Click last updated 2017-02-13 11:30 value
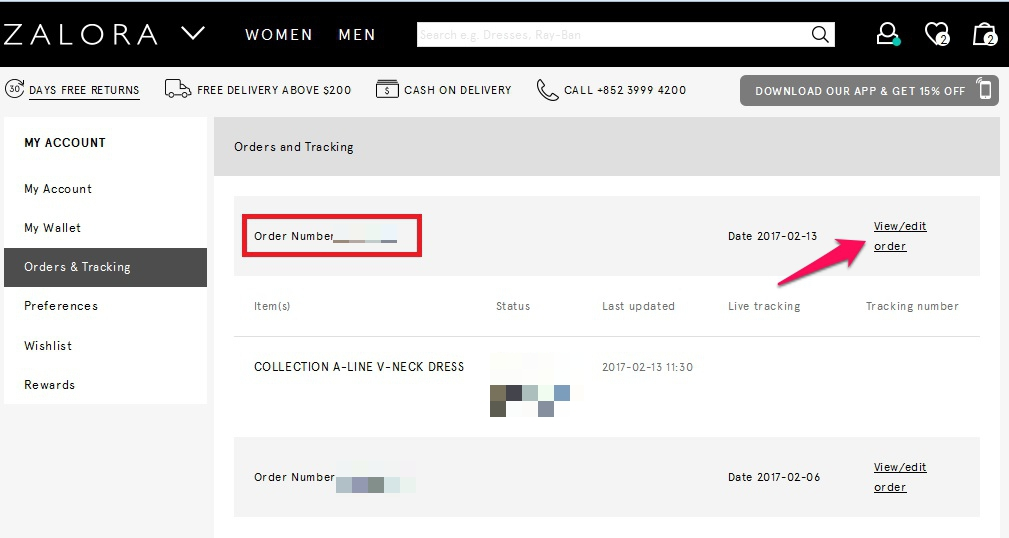Viewport: 1009px width, 538px height. tap(647, 367)
